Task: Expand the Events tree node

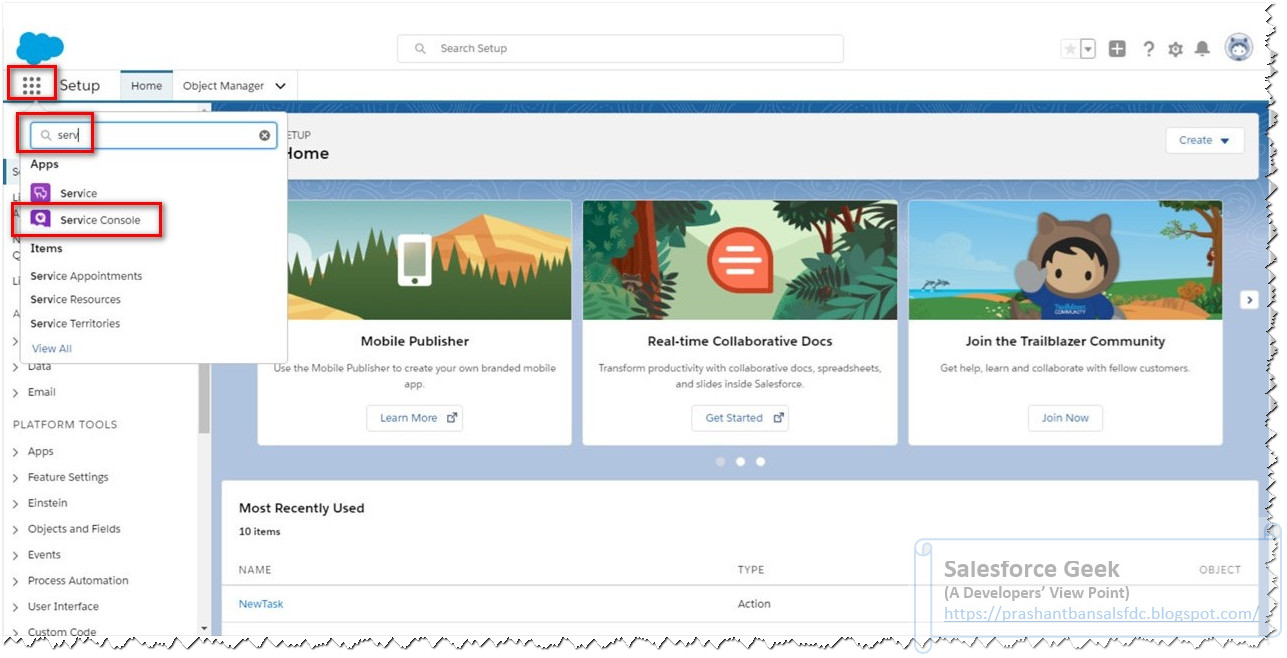Action: pyautogui.click(x=16, y=555)
